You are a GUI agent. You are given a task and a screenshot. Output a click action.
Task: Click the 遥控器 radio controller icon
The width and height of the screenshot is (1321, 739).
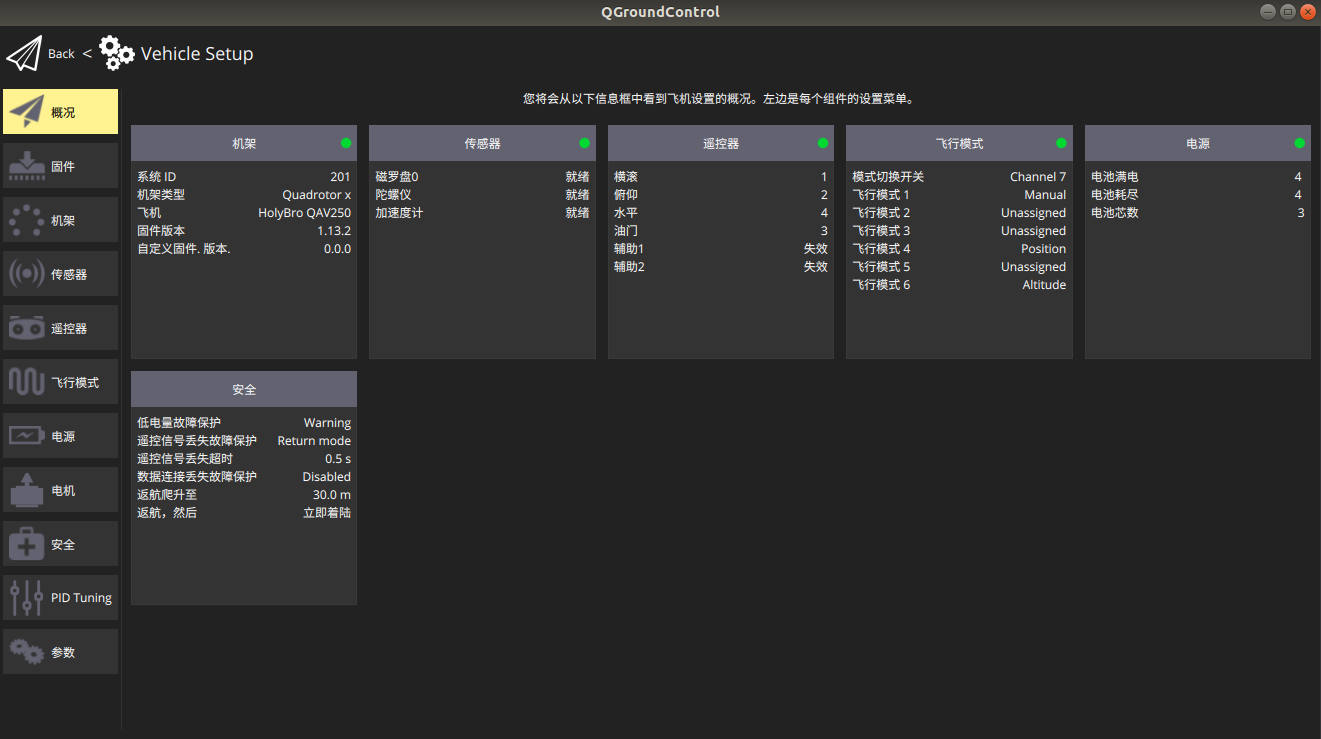[27, 328]
